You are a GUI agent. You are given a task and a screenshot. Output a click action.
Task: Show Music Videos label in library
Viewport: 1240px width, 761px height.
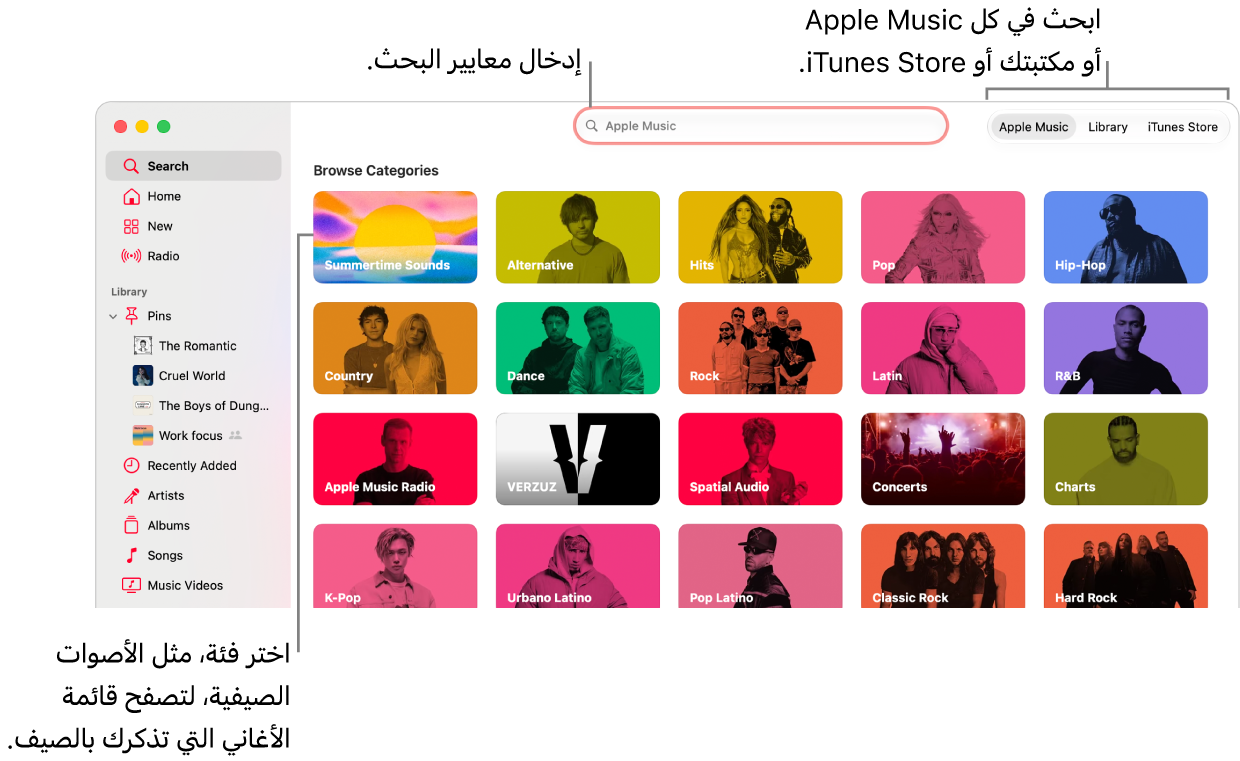(x=186, y=586)
